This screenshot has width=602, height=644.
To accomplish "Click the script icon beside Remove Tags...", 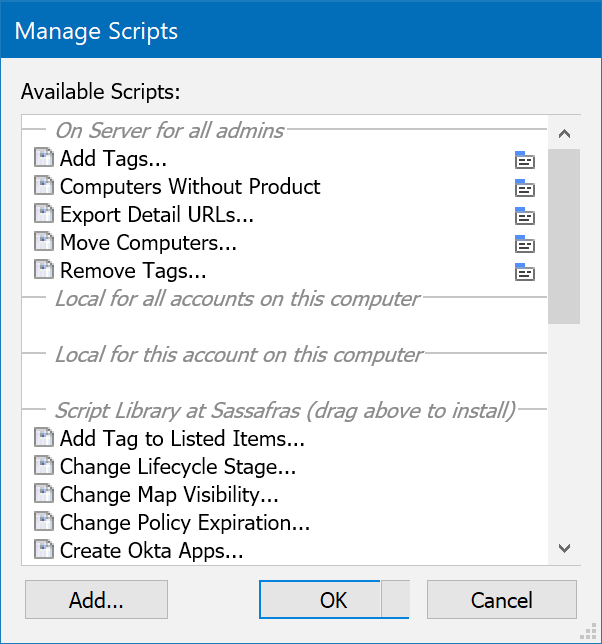I will (x=44, y=269).
